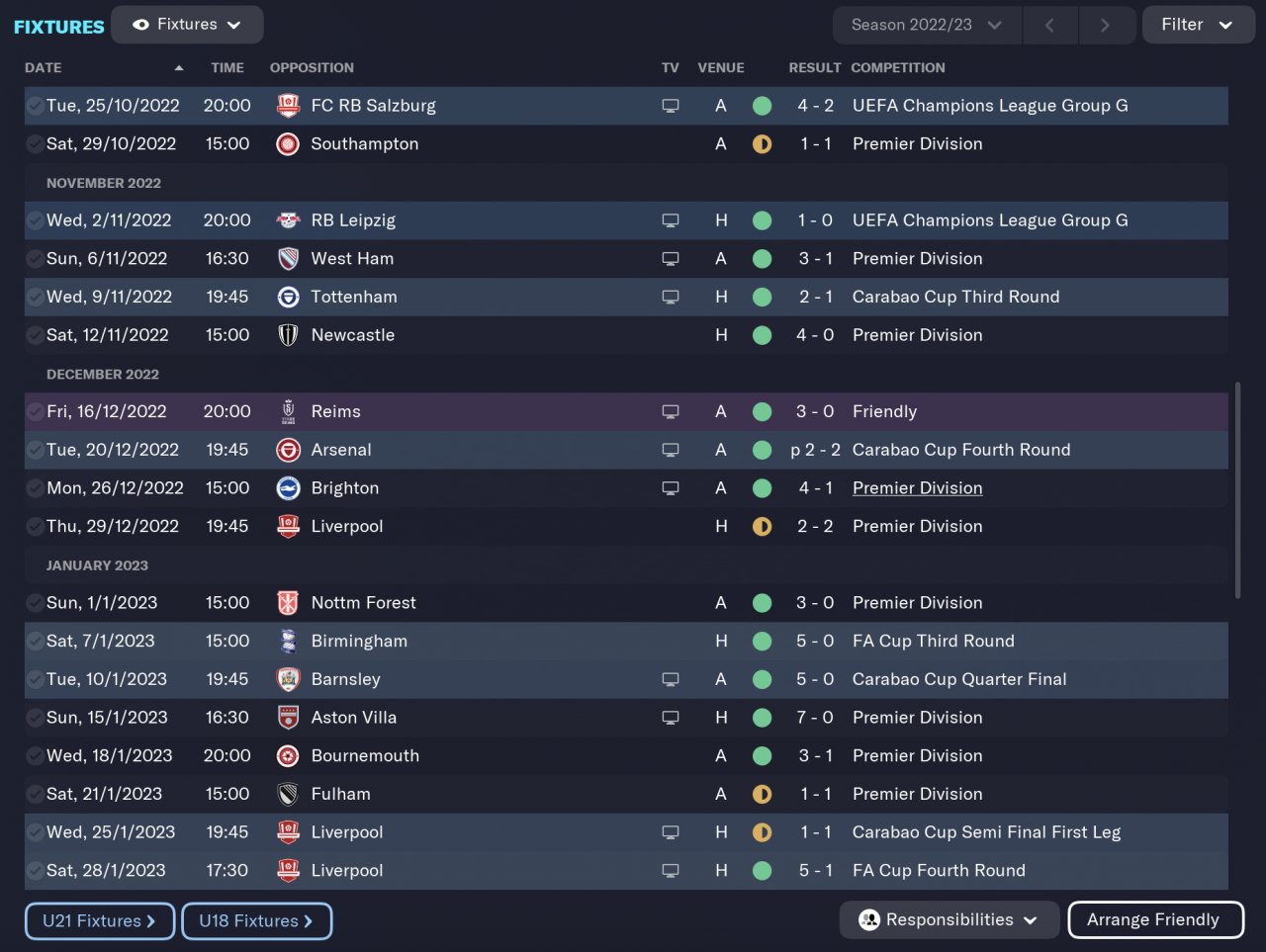Click the FC RB Salzburg club badge

click(288, 106)
